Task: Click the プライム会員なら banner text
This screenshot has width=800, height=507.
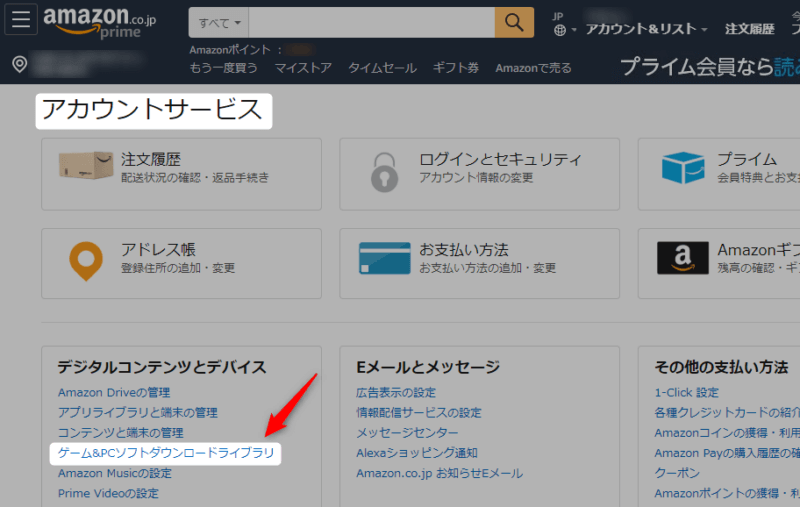Action: click(710, 67)
